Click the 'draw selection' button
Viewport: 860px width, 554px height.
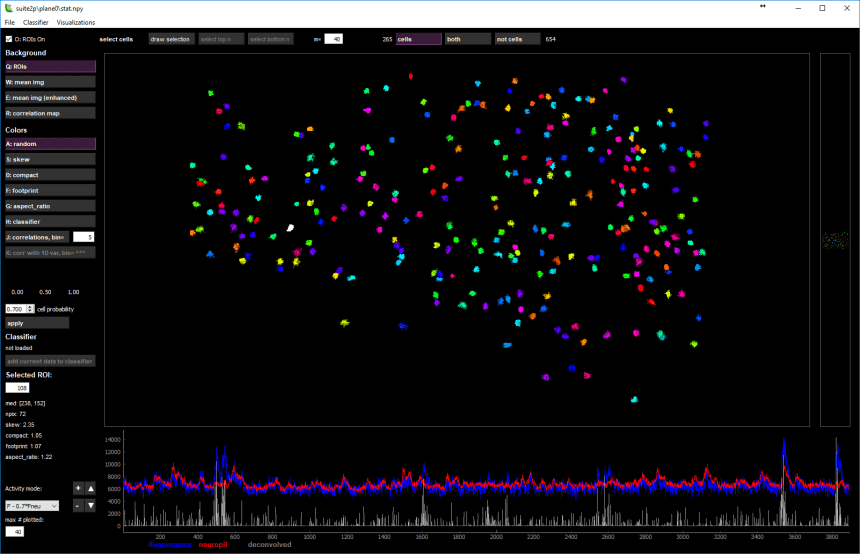coord(170,39)
